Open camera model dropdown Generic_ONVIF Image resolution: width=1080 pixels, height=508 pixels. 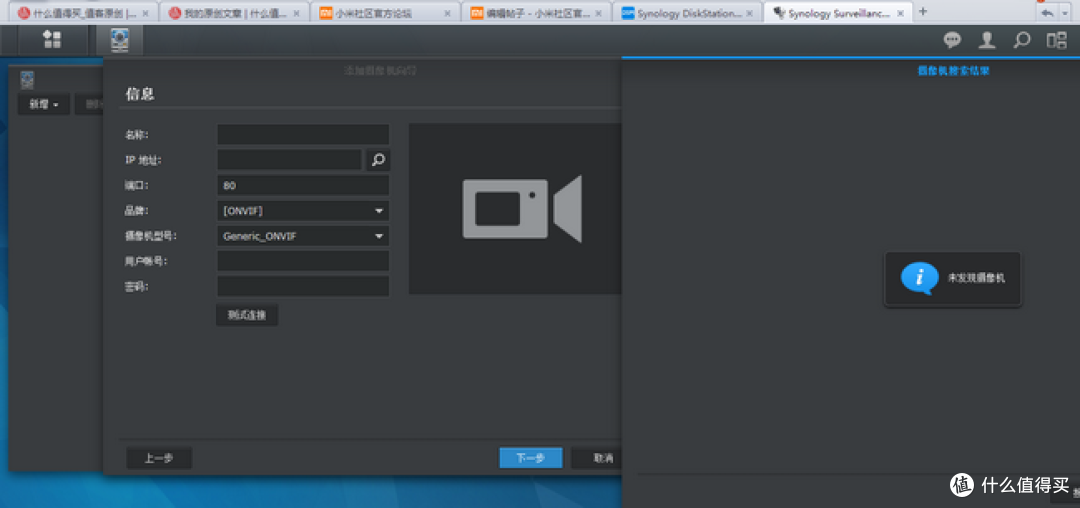[303, 236]
